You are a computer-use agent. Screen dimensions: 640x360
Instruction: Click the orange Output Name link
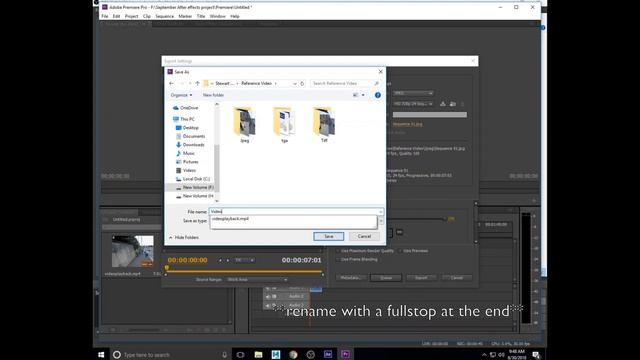[407, 124]
